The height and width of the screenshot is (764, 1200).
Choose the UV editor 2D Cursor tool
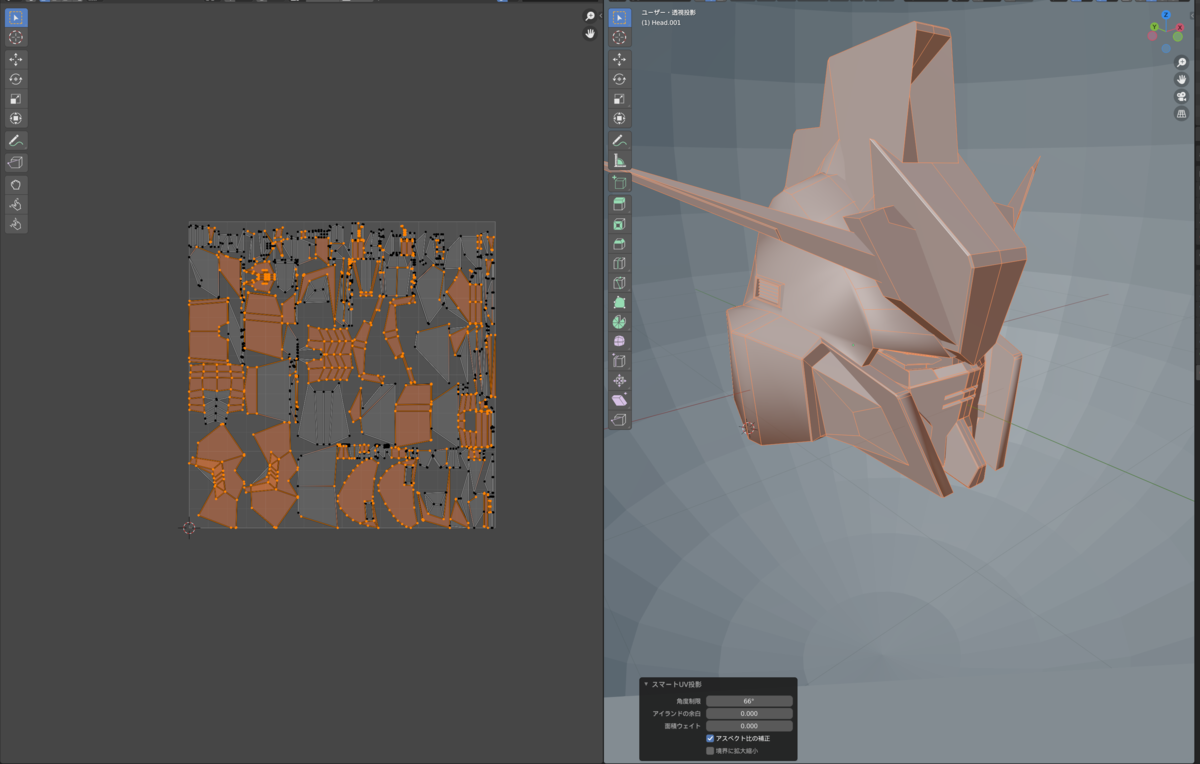[x=16, y=37]
